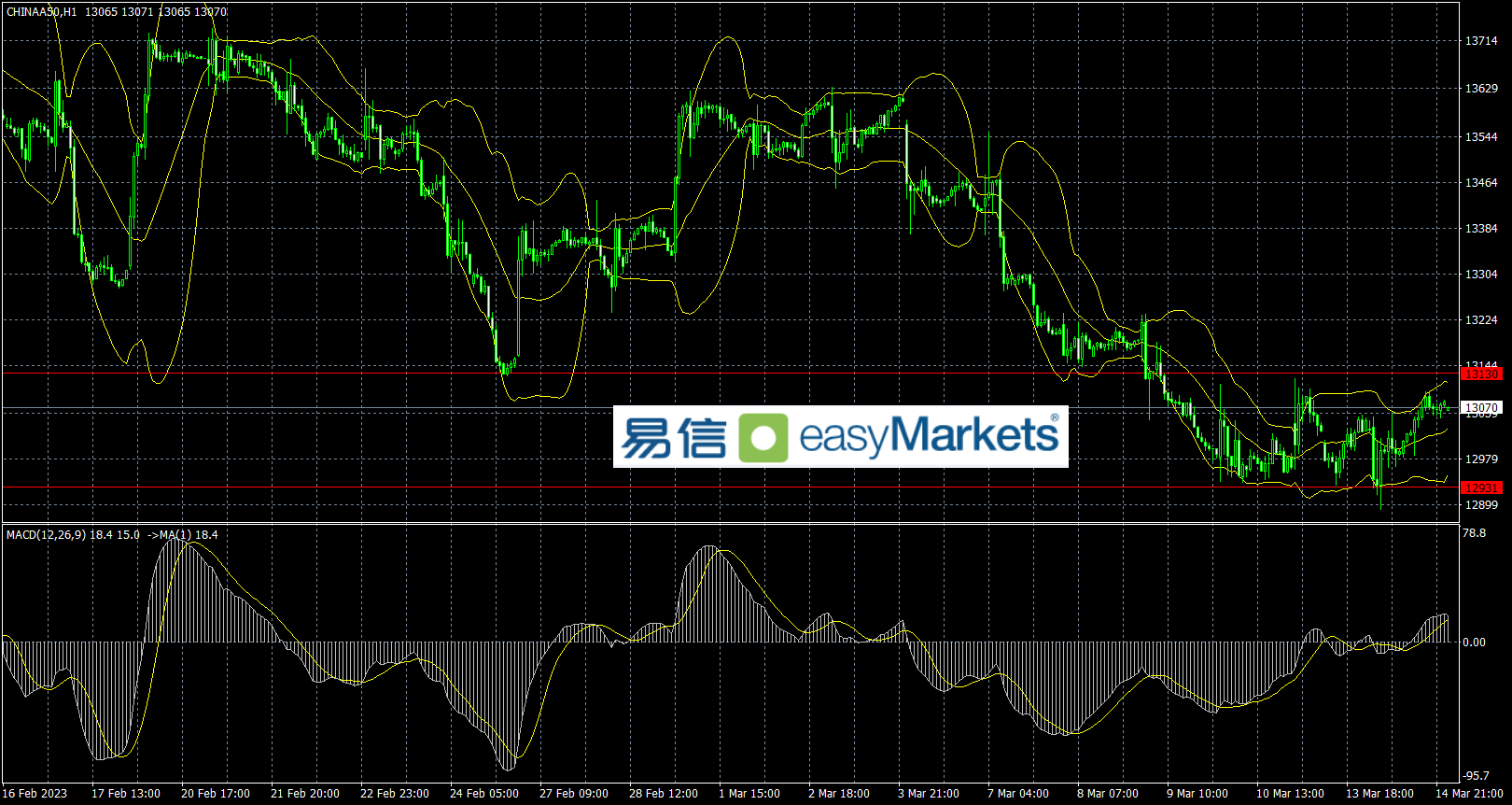The height and width of the screenshot is (805, 1512).
Task: Click the 24 Feb 05:00 time label
Action: click(x=484, y=794)
